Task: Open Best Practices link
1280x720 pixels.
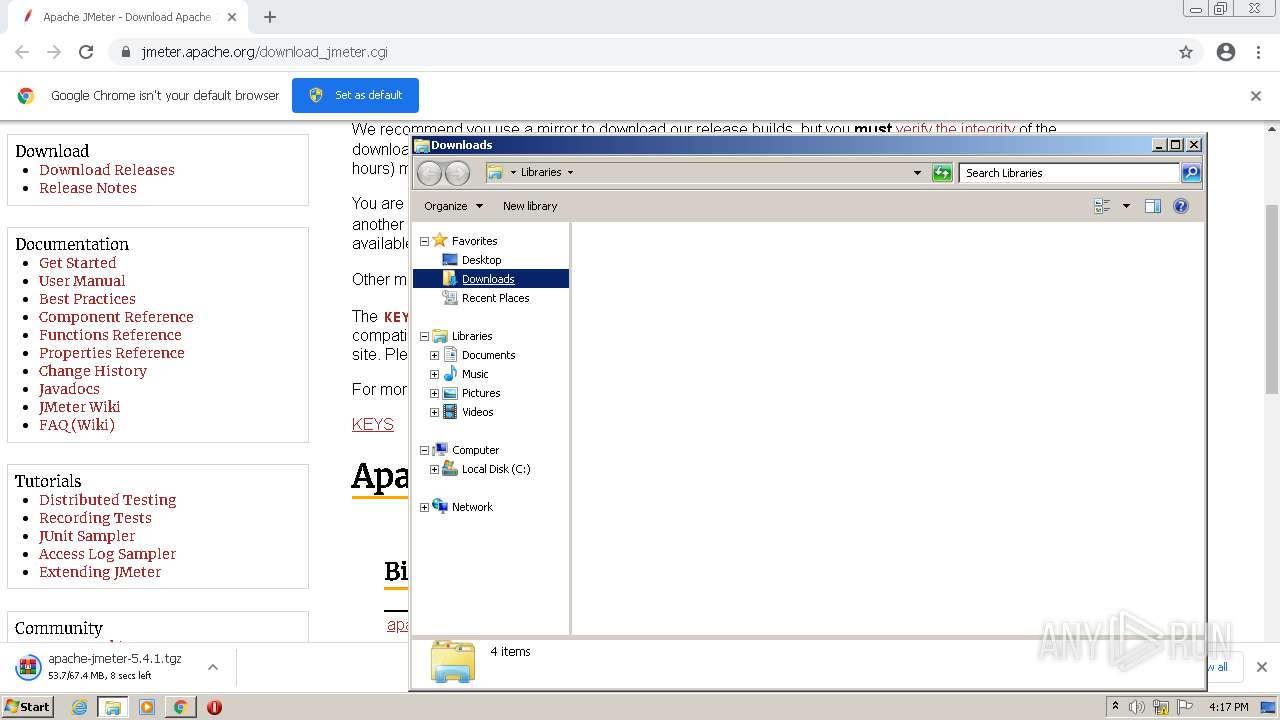Action: (x=87, y=299)
